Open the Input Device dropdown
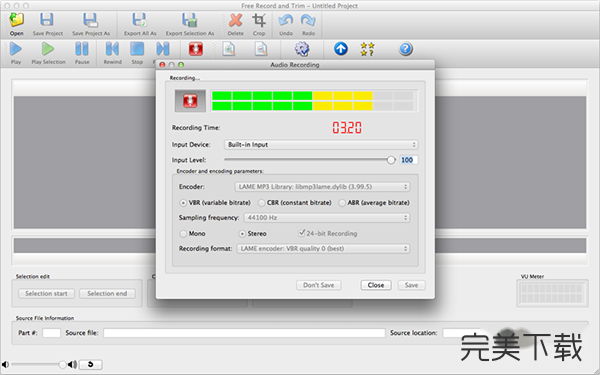This screenshot has width=600, height=375. pos(321,145)
